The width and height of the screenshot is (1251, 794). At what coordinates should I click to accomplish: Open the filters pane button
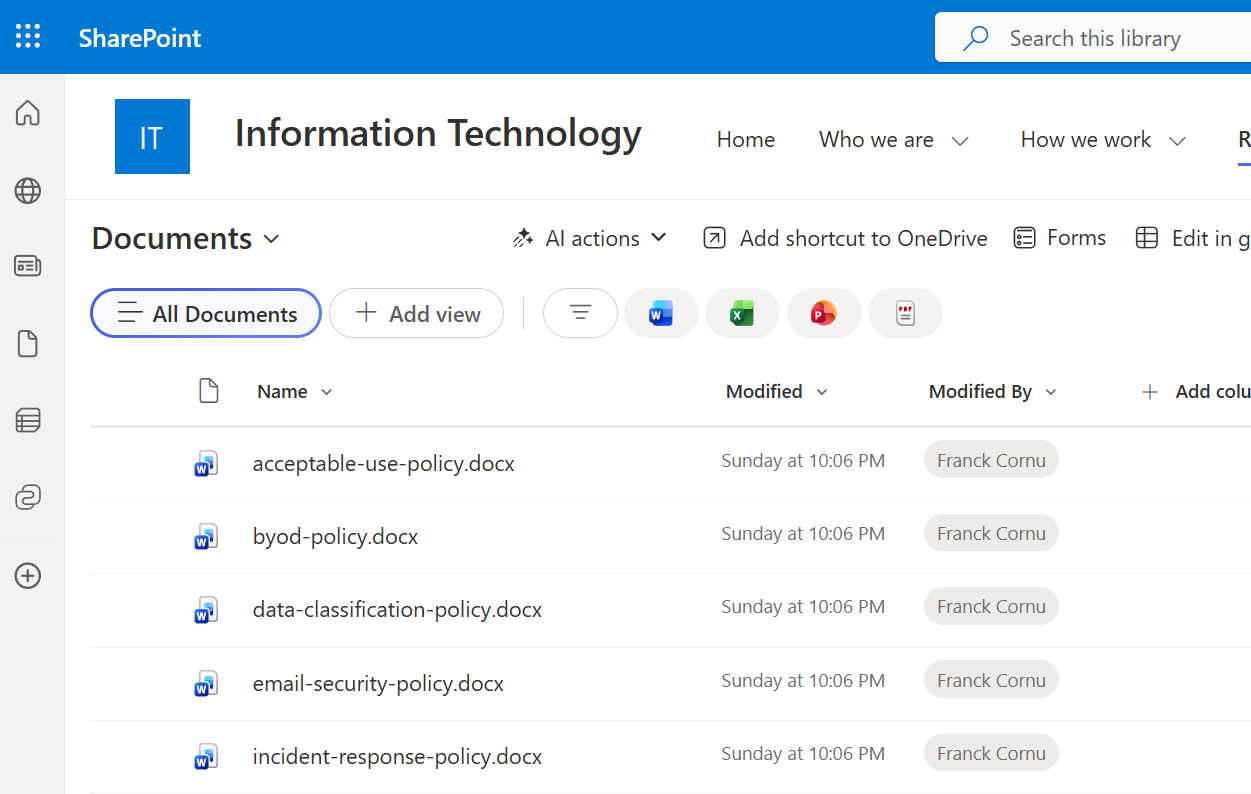580,314
